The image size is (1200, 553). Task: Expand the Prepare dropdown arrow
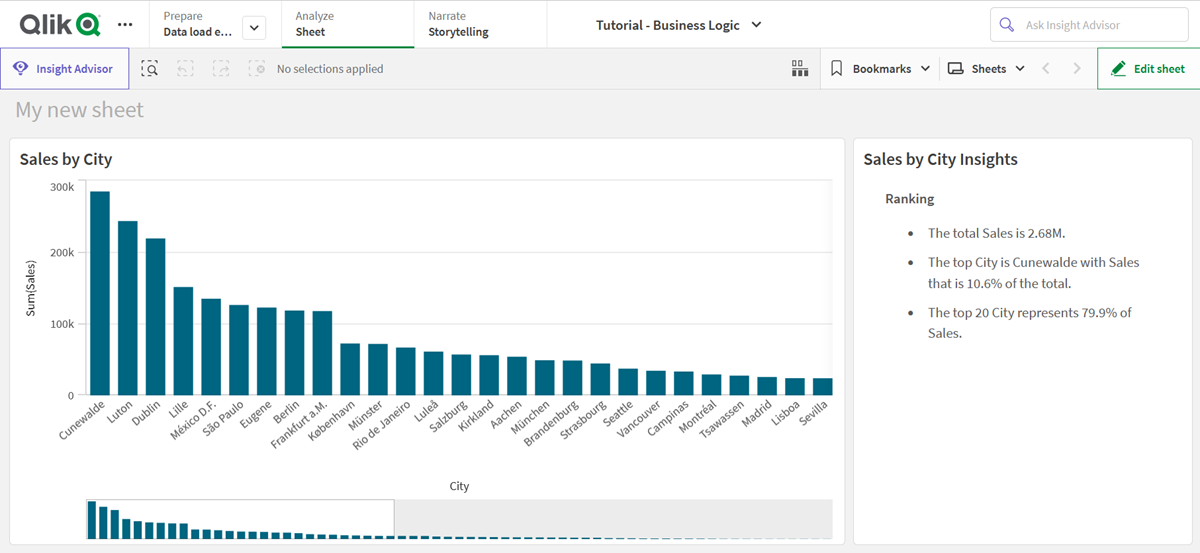[x=254, y=28]
